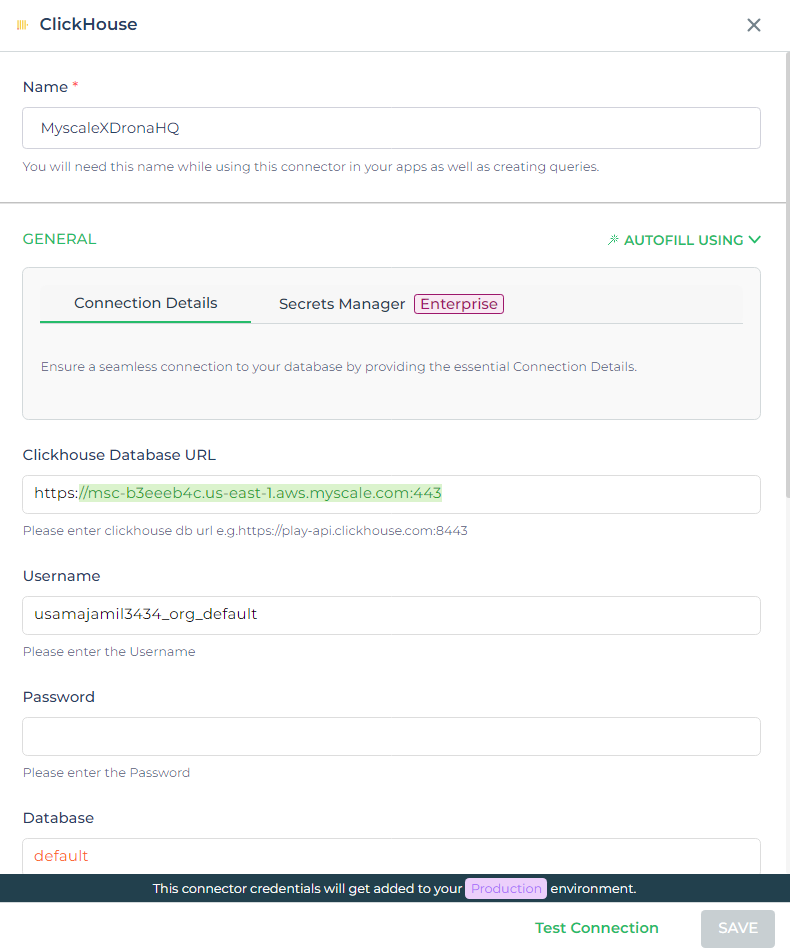Screen dimensions: 790x951
Task: Click the Name required asterisk label
Action: [x=75, y=86]
